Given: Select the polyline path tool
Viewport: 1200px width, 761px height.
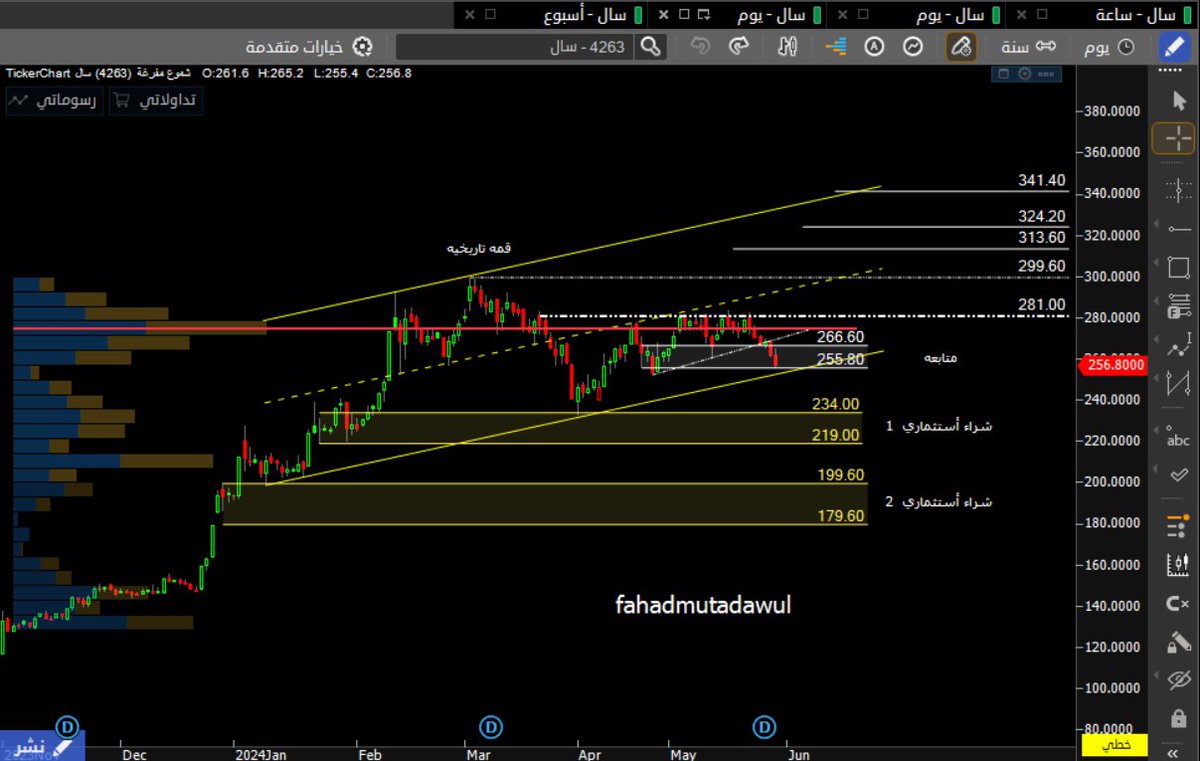Looking at the screenshot, I should tap(1178, 345).
